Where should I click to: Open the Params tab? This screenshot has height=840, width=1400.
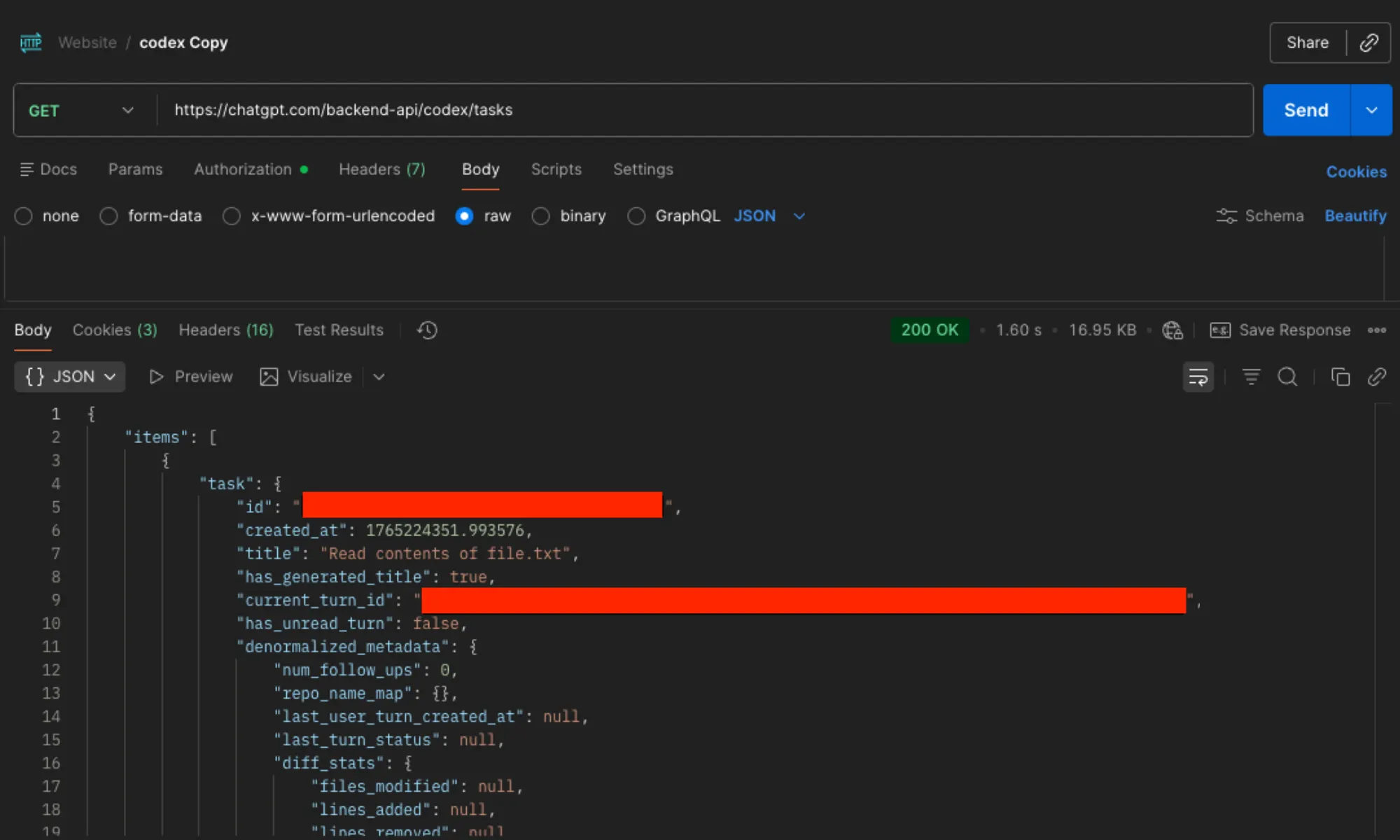[135, 169]
